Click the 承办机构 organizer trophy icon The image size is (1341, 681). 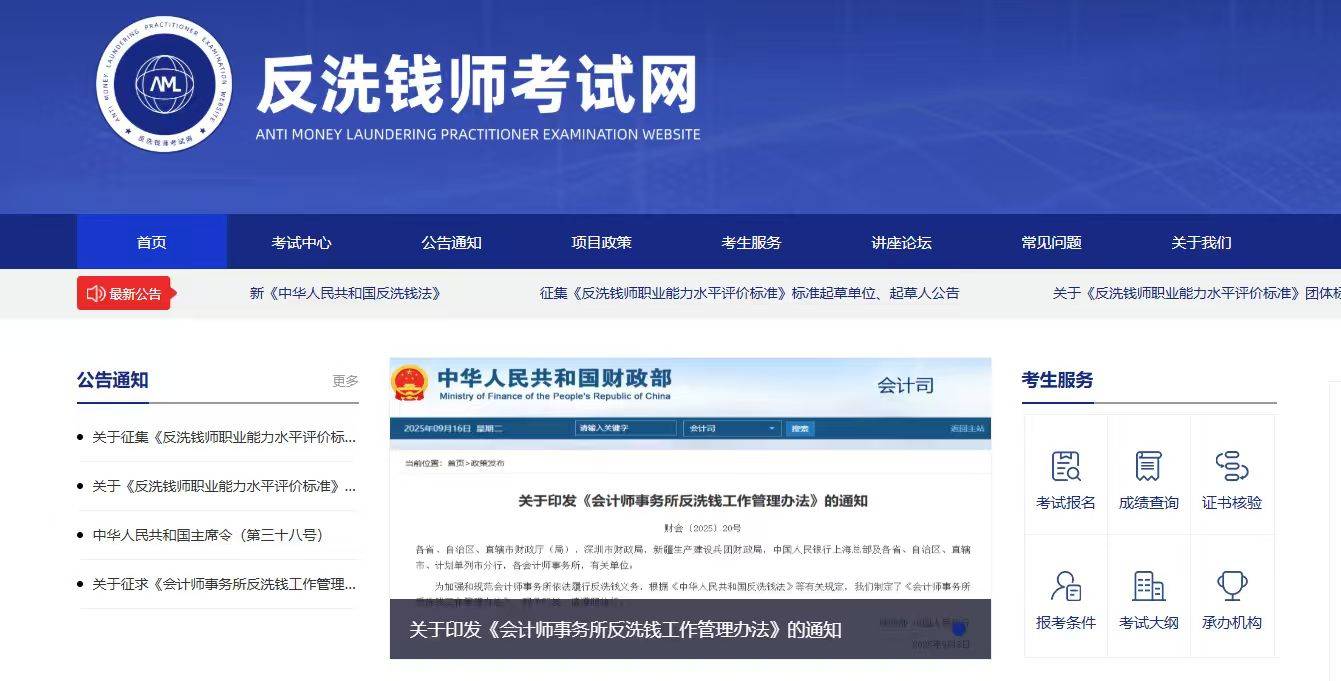pyautogui.click(x=1231, y=587)
